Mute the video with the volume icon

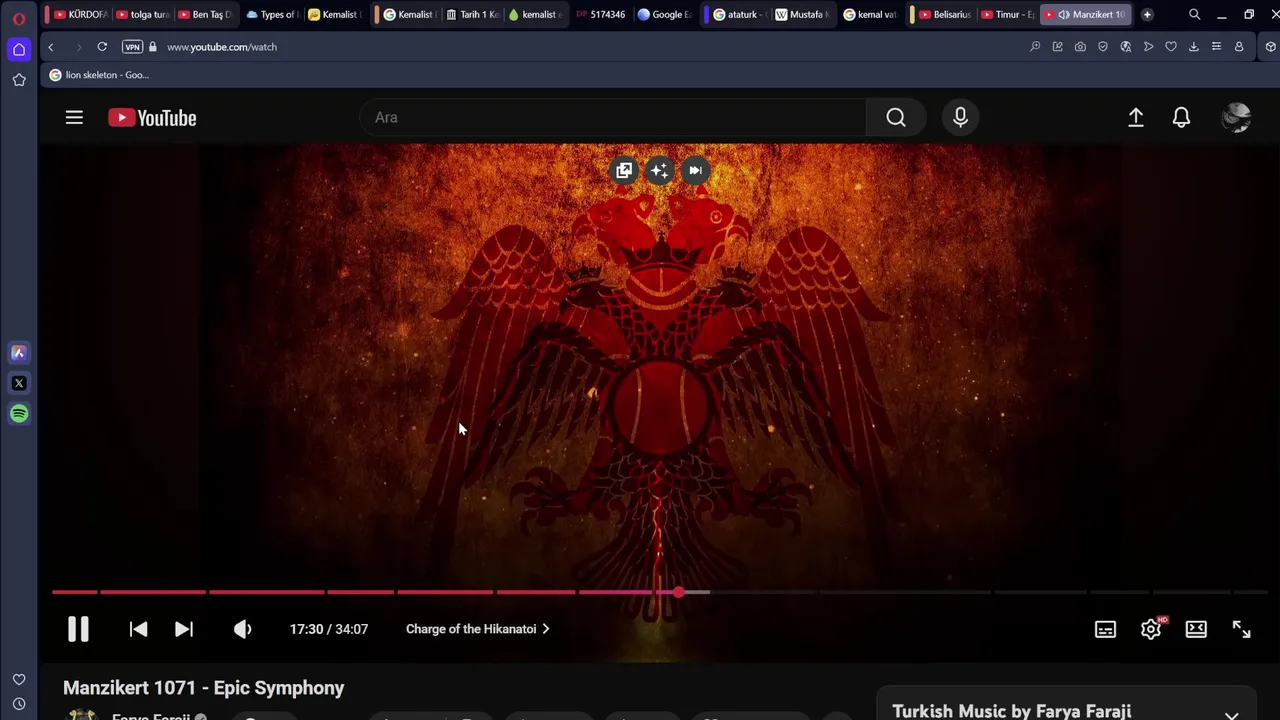pos(242,629)
